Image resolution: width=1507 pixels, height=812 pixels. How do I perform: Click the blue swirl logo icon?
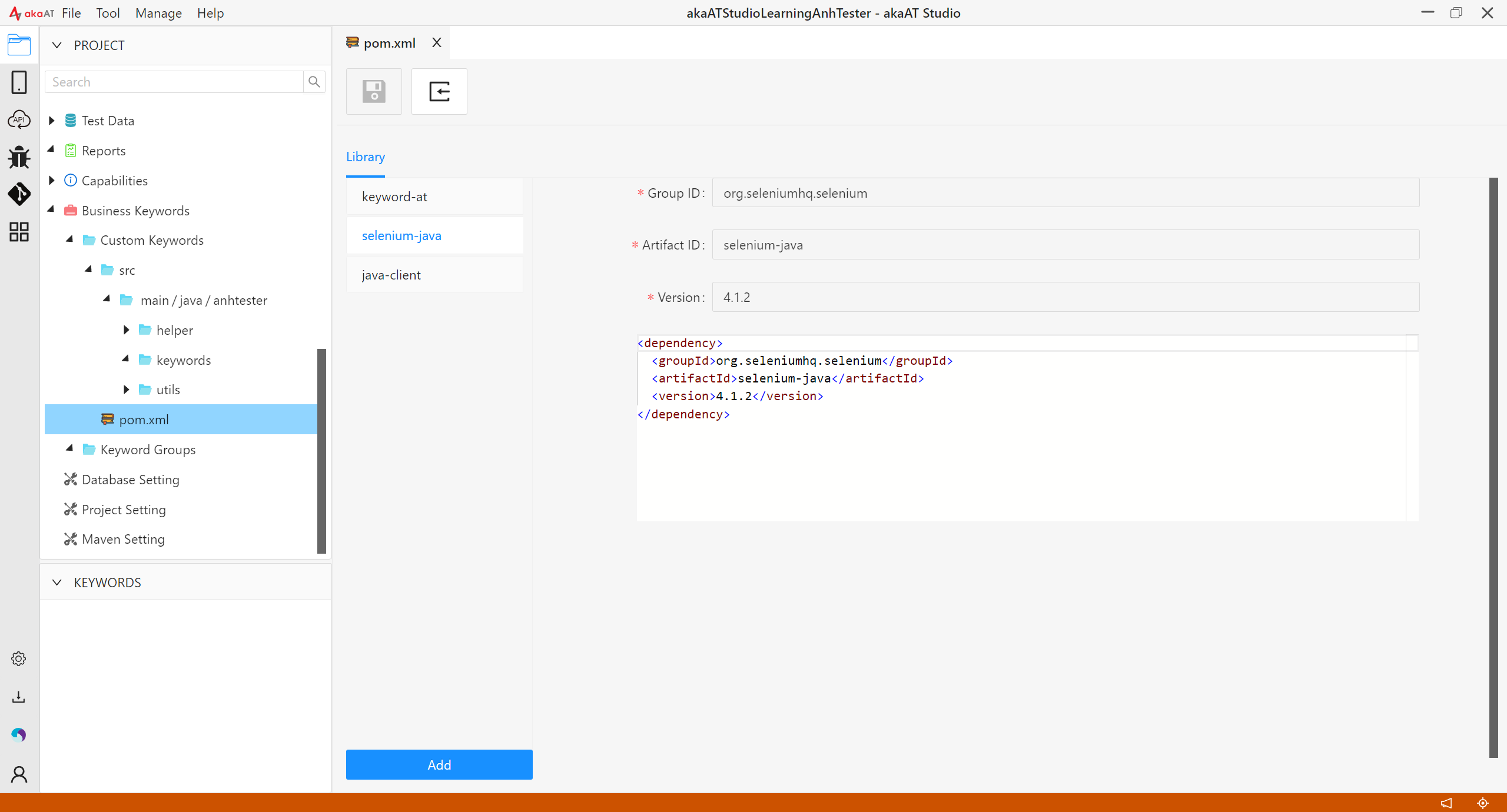[x=19, y=735]
